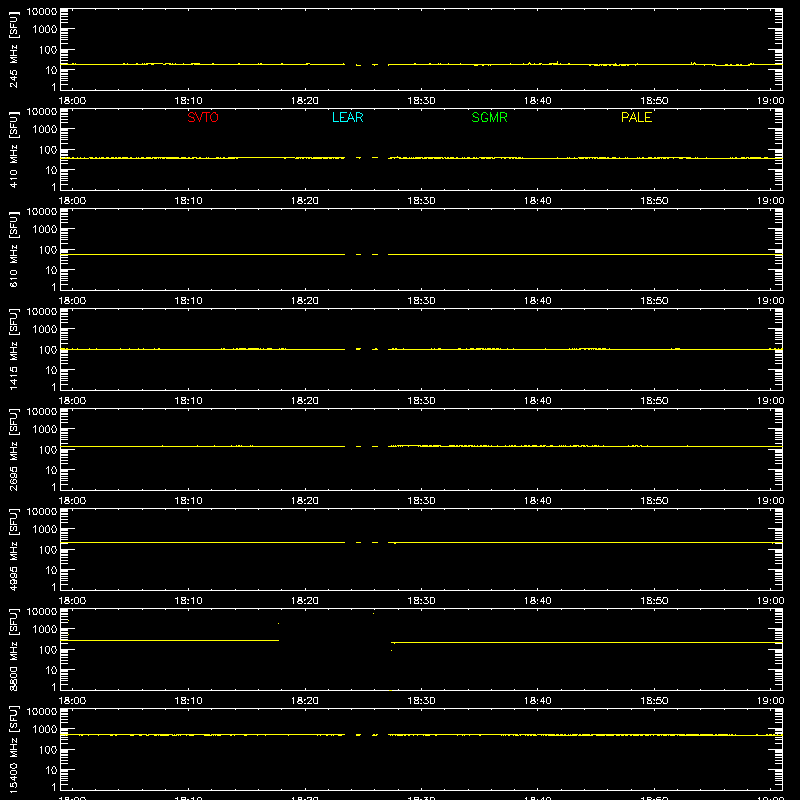800x800 pixels.
Task: Click the 1000 tick label on 410 MHz panel
Action: tap(45, 130)
